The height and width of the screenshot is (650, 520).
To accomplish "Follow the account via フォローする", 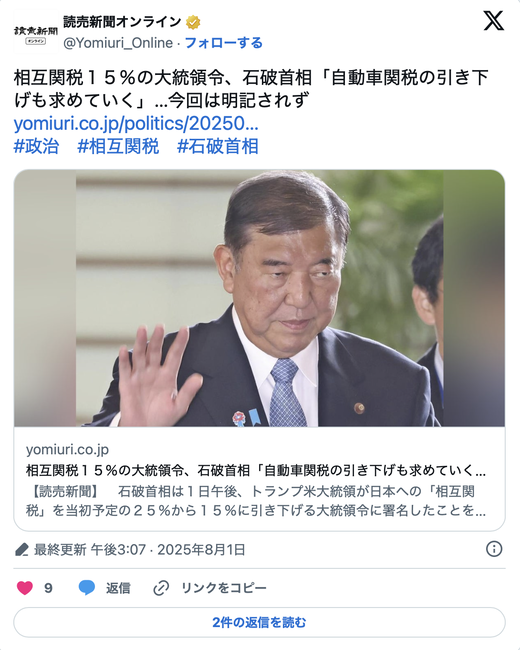I will (x=224, y=43).
